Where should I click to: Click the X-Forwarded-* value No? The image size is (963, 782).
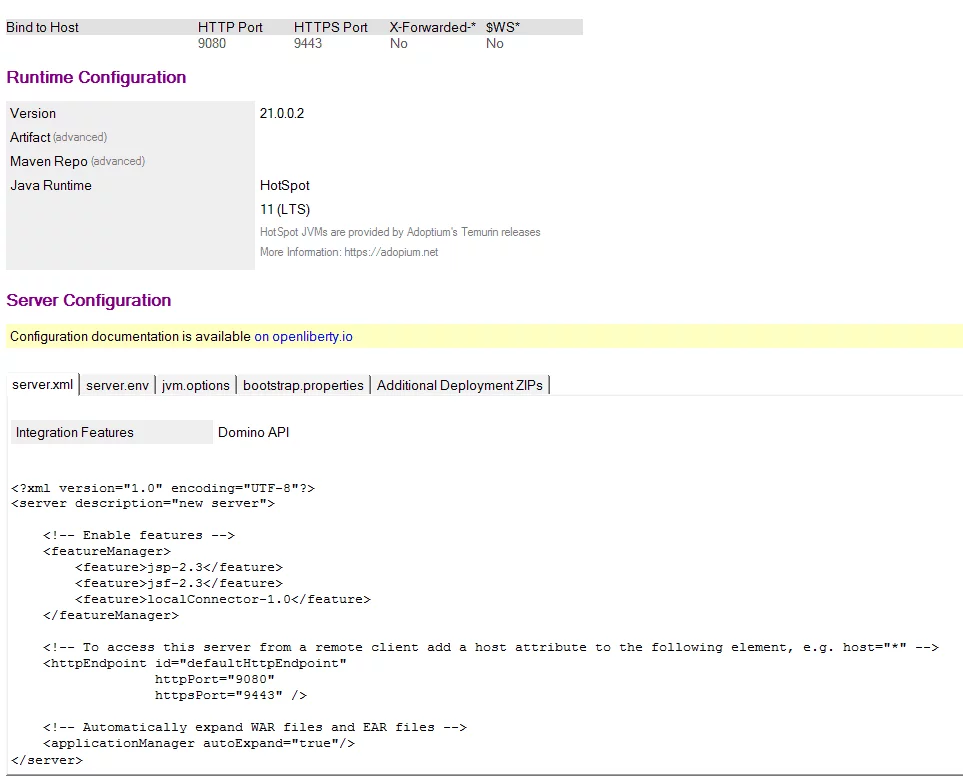(x=398, y=44)
